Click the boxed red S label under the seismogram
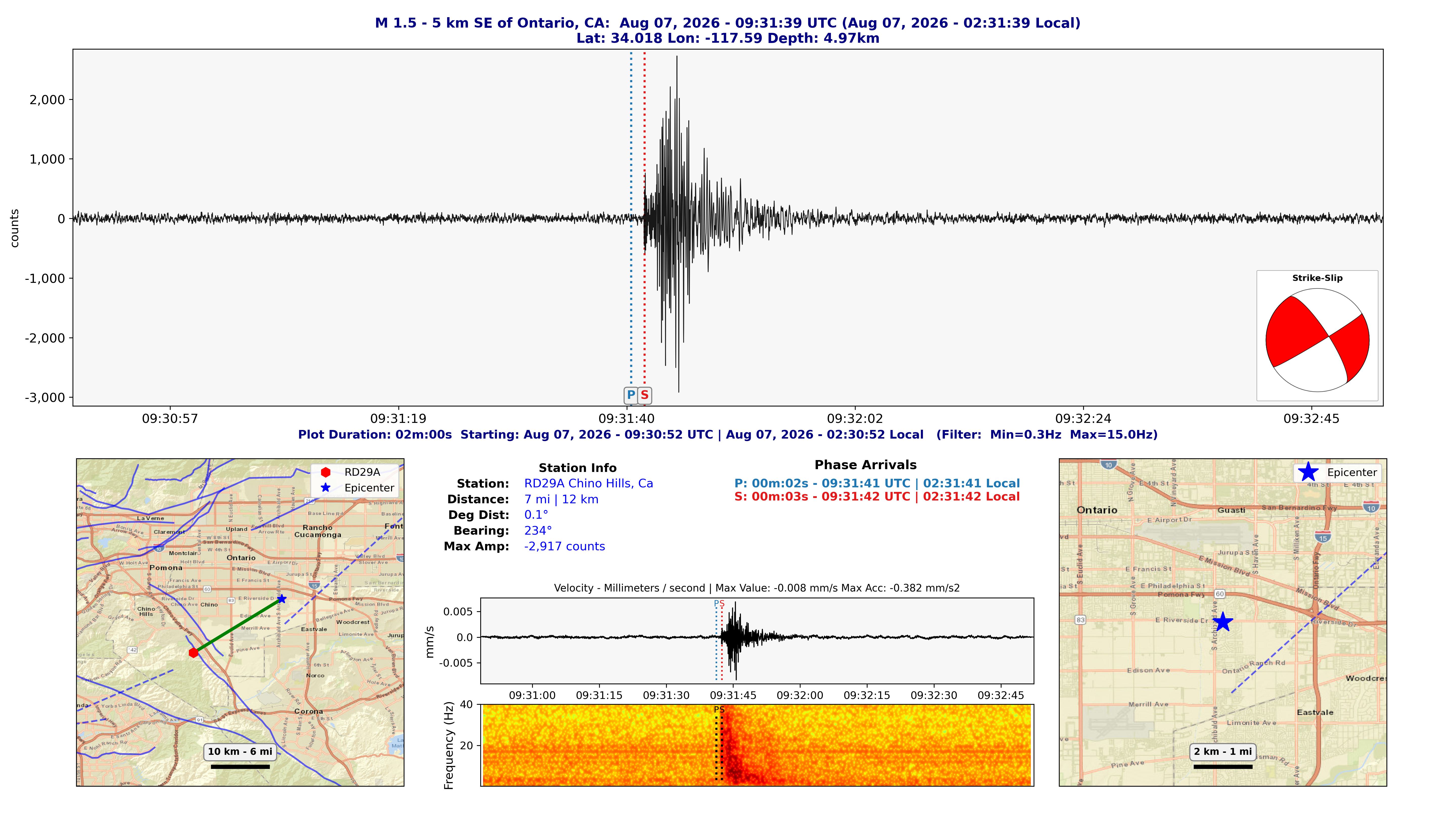1456x819 pixels. 644,395
